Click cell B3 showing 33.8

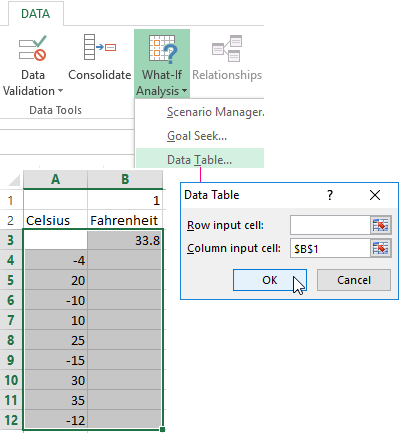[125, 240]
